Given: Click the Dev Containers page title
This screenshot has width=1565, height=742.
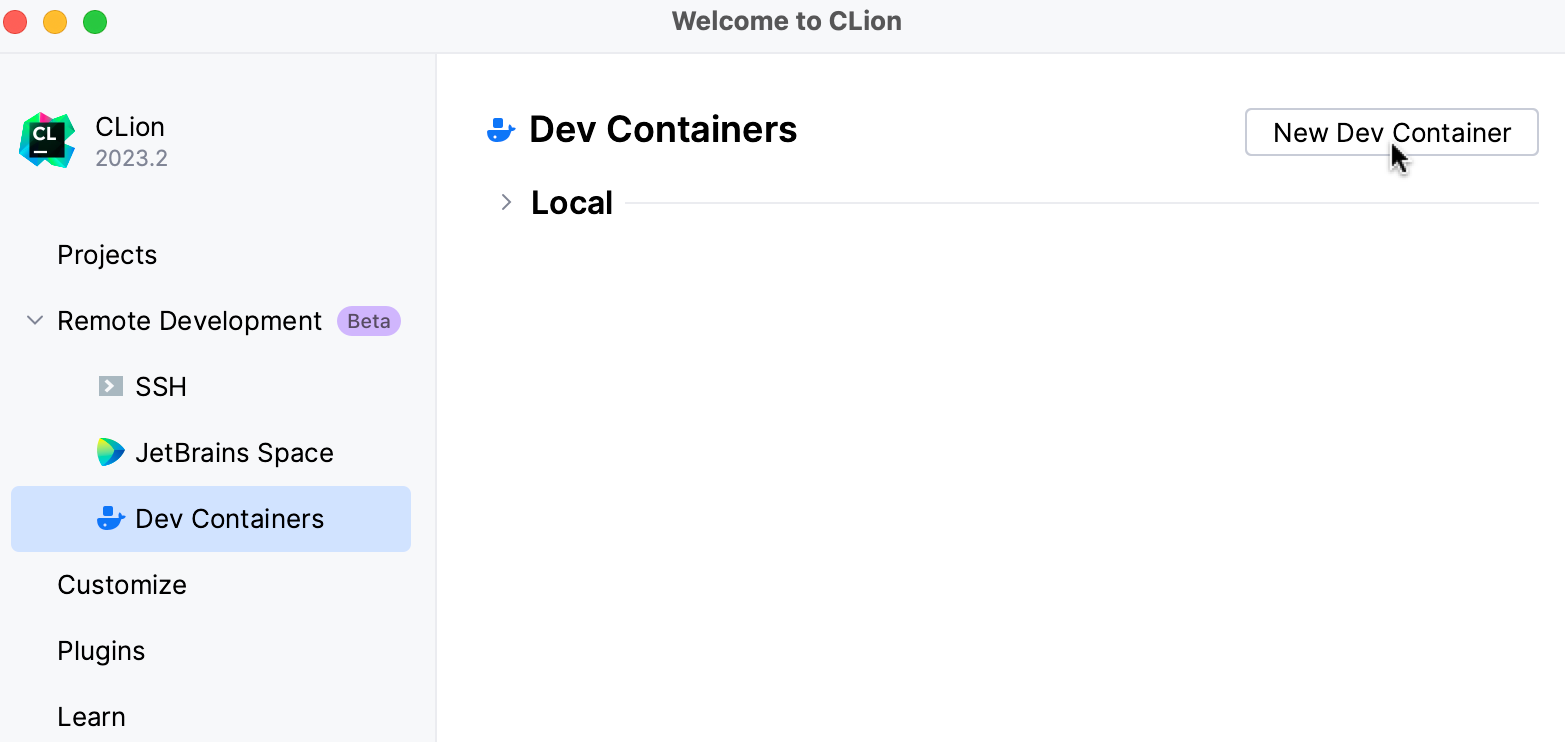Looking at the screenshot, I should pyautogui.click(x=663, y=128).
